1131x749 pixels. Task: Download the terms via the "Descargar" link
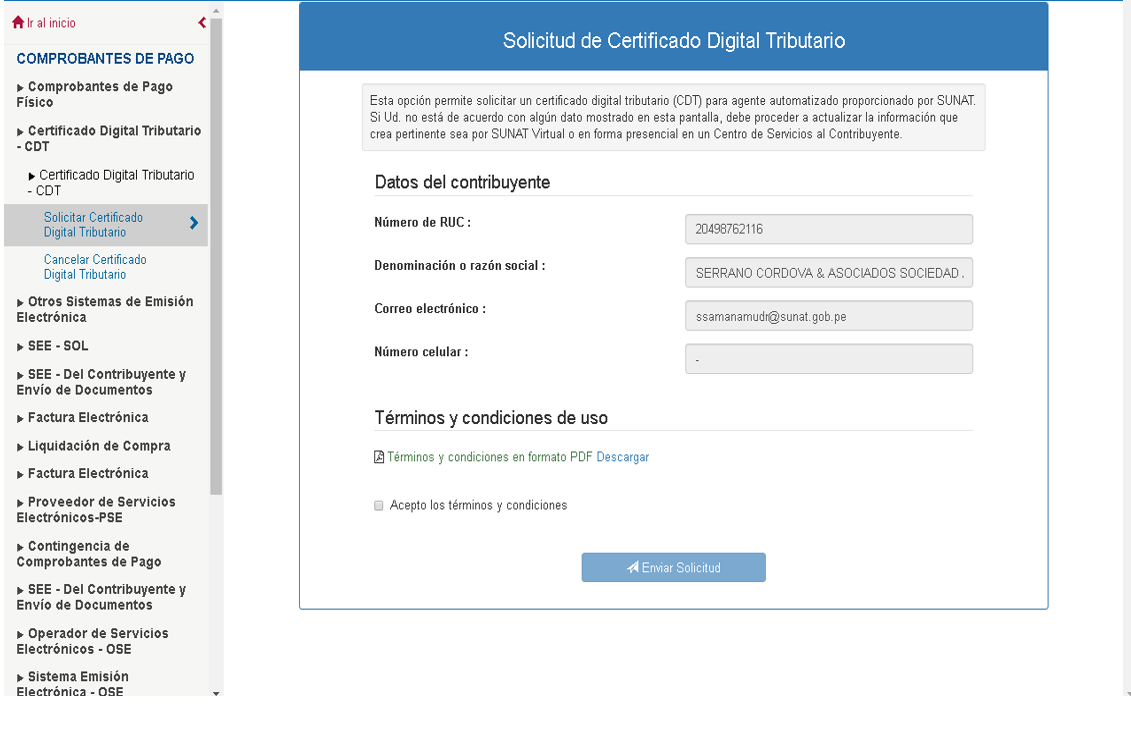pos(623,456)
